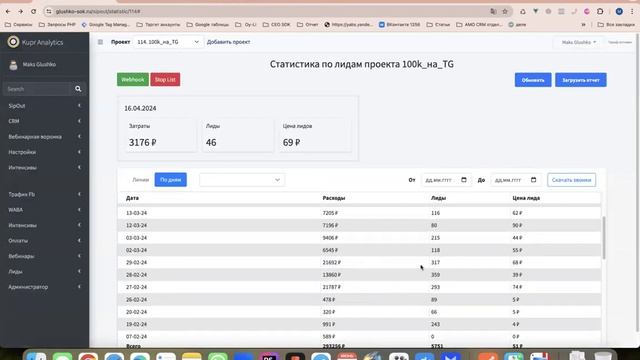Image resolution: width=640 pixels, height=360 pixels.
Task: Open the Chrome three-dot menu
Action: point(632,11)
